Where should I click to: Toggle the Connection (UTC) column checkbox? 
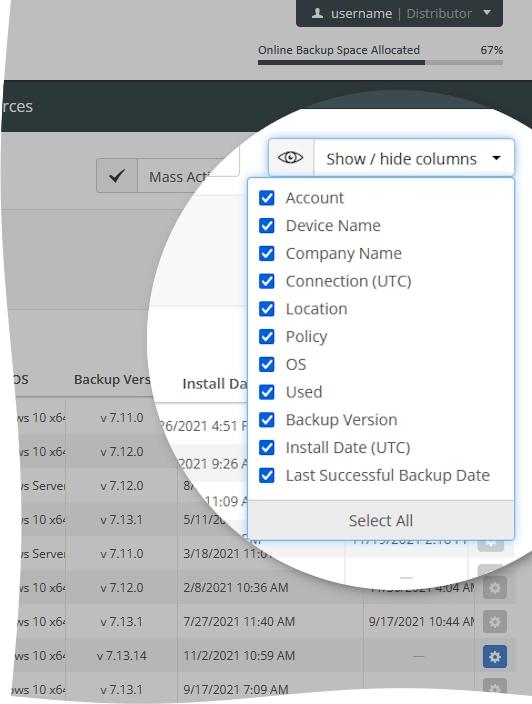(267, 281)
